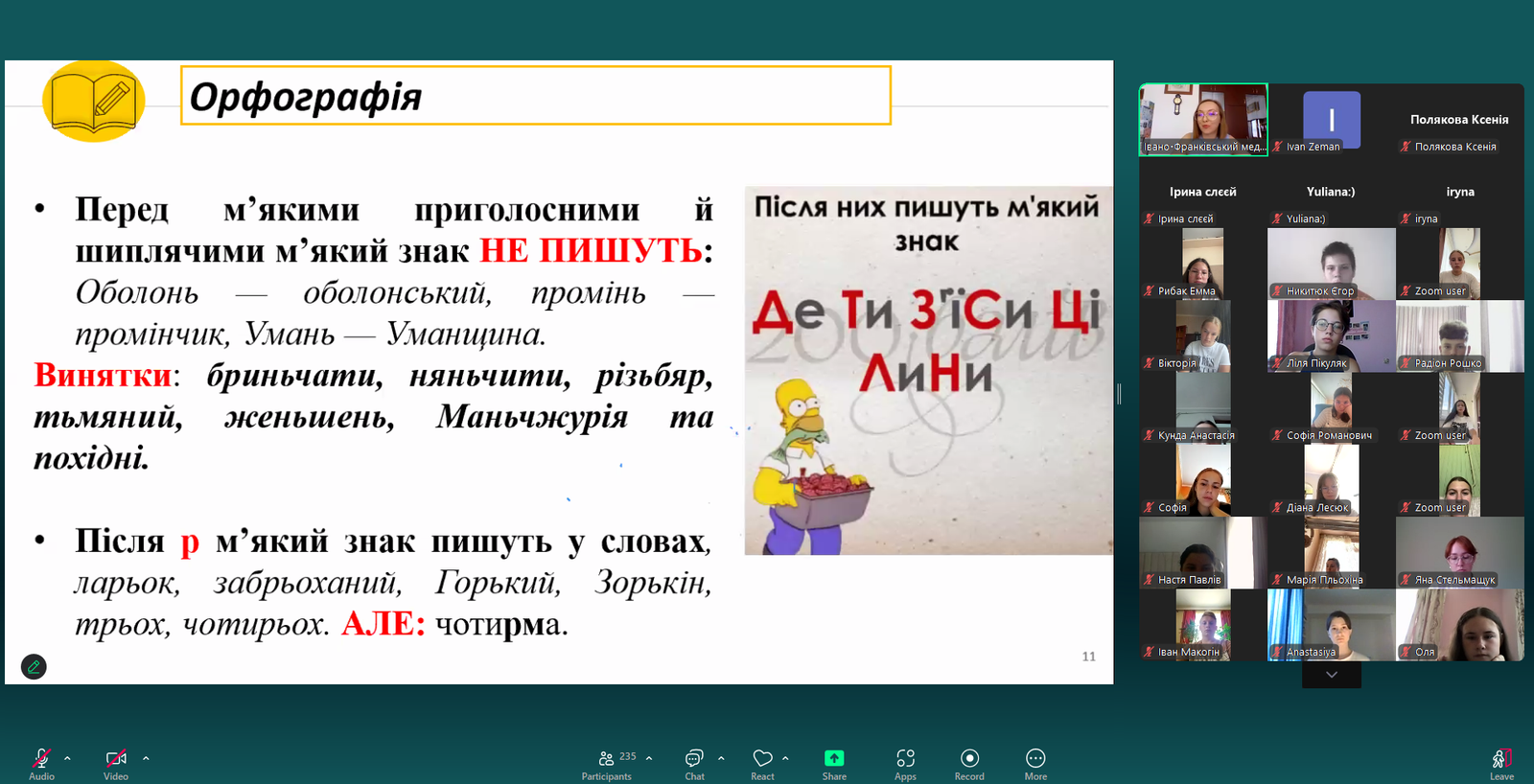Click the red word АЛЕ: on slide
The width and height of the screenshot is (1534, 784).
click(x=383, y=624)
